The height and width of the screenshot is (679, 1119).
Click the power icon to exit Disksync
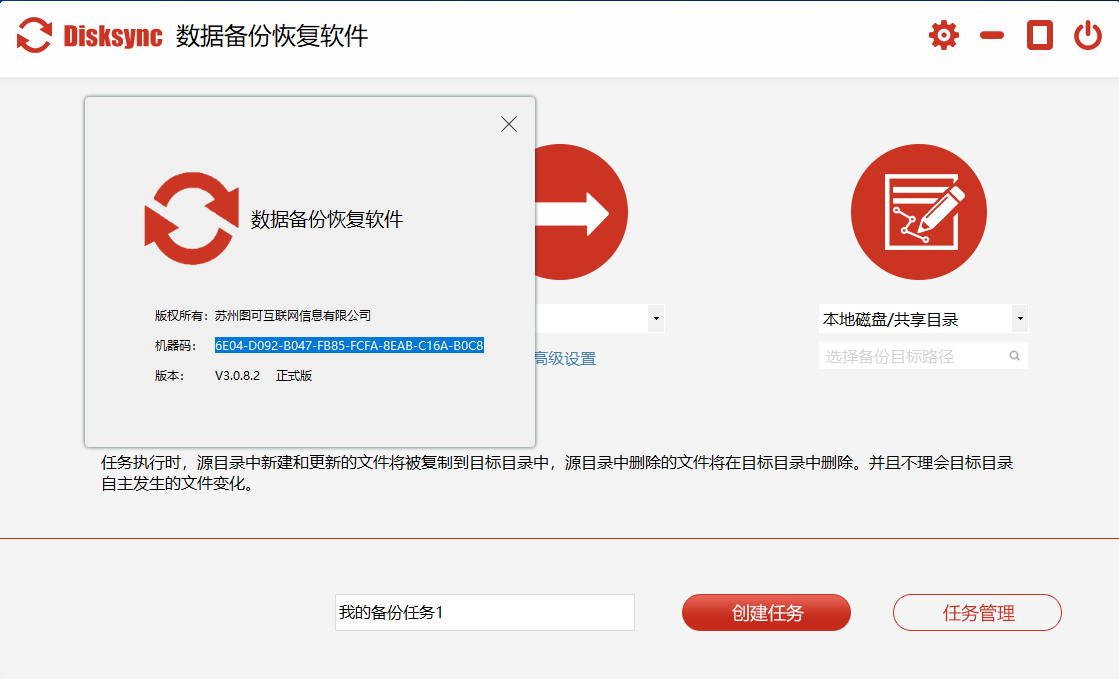(1088, 35)
